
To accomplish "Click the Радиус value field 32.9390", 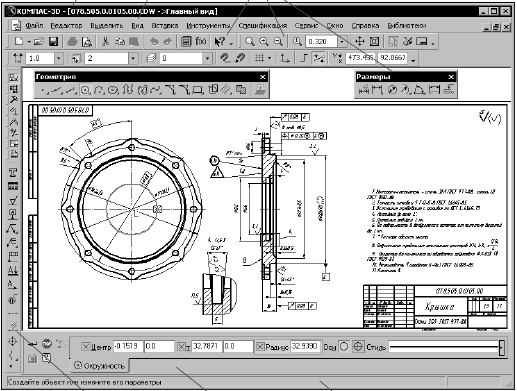I will coord(305,346).
